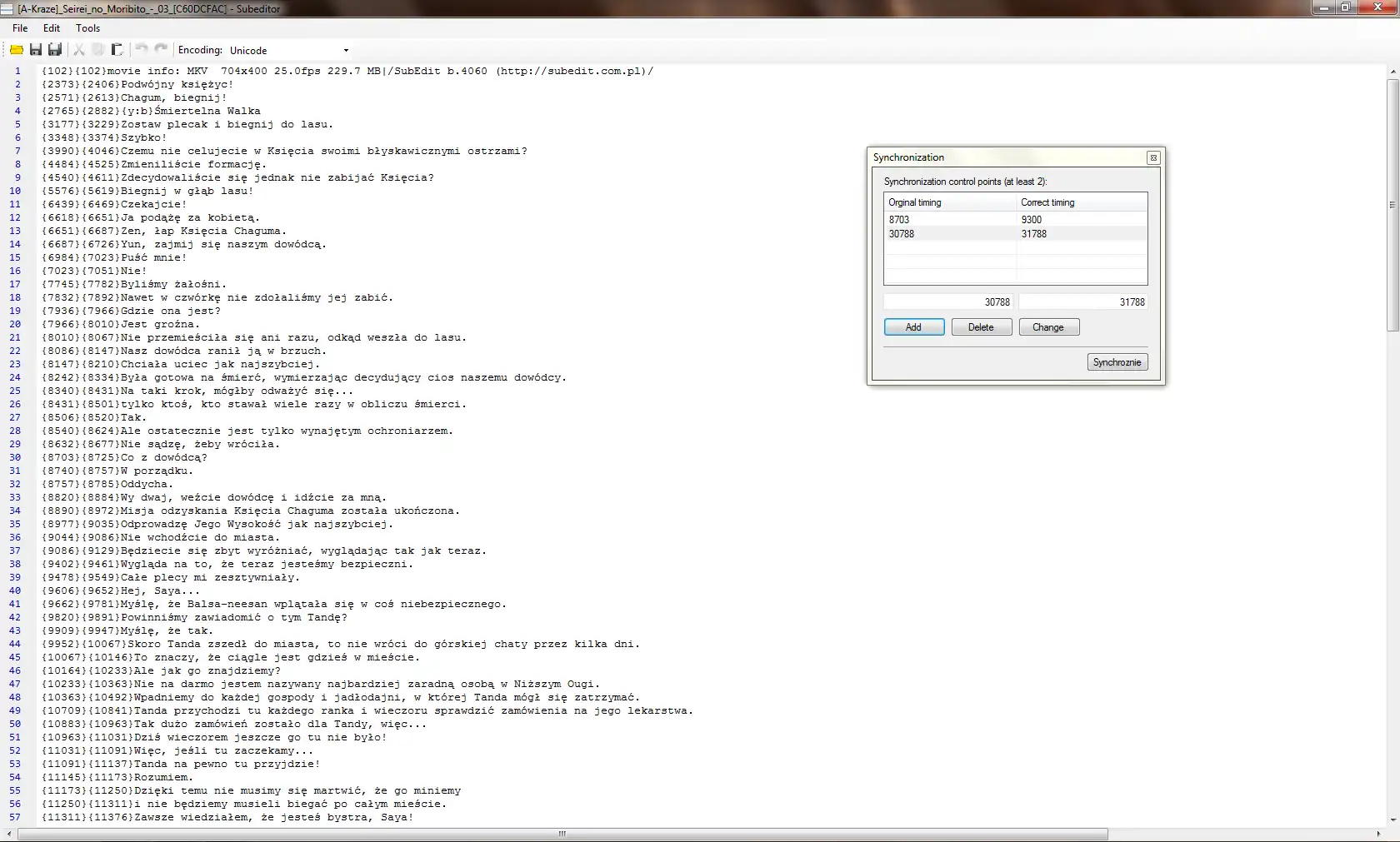Click line 'Hej, Saya...'
The width and height of the screenshot is (1400, 842).
[x=121, y=590]
